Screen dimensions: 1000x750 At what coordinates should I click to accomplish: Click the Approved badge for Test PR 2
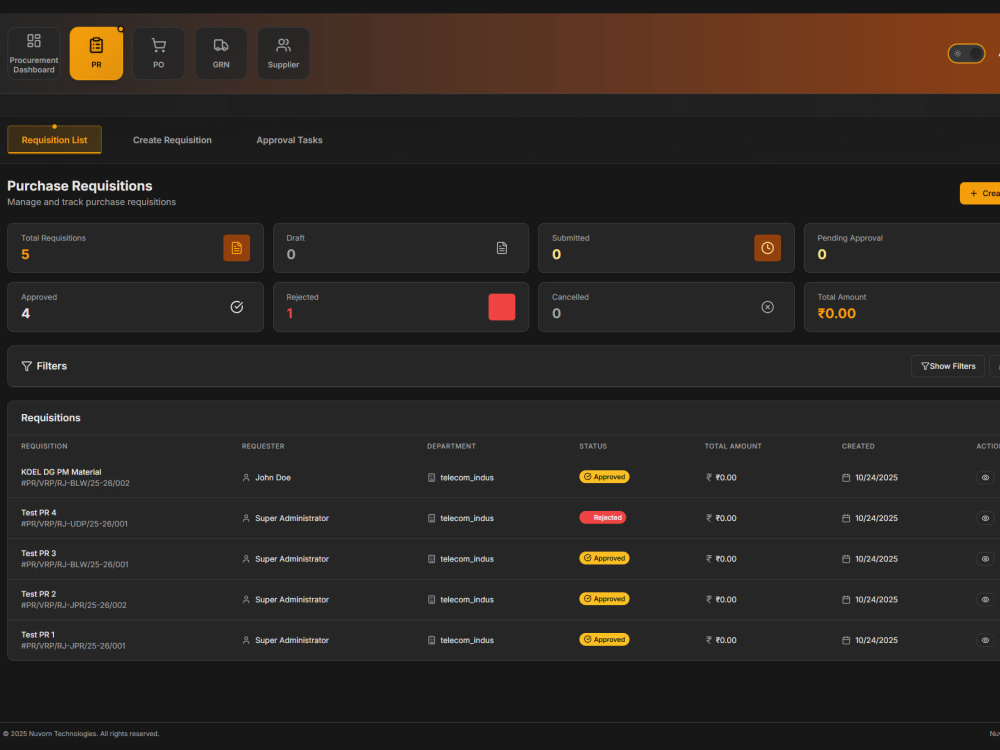point(604,599)
